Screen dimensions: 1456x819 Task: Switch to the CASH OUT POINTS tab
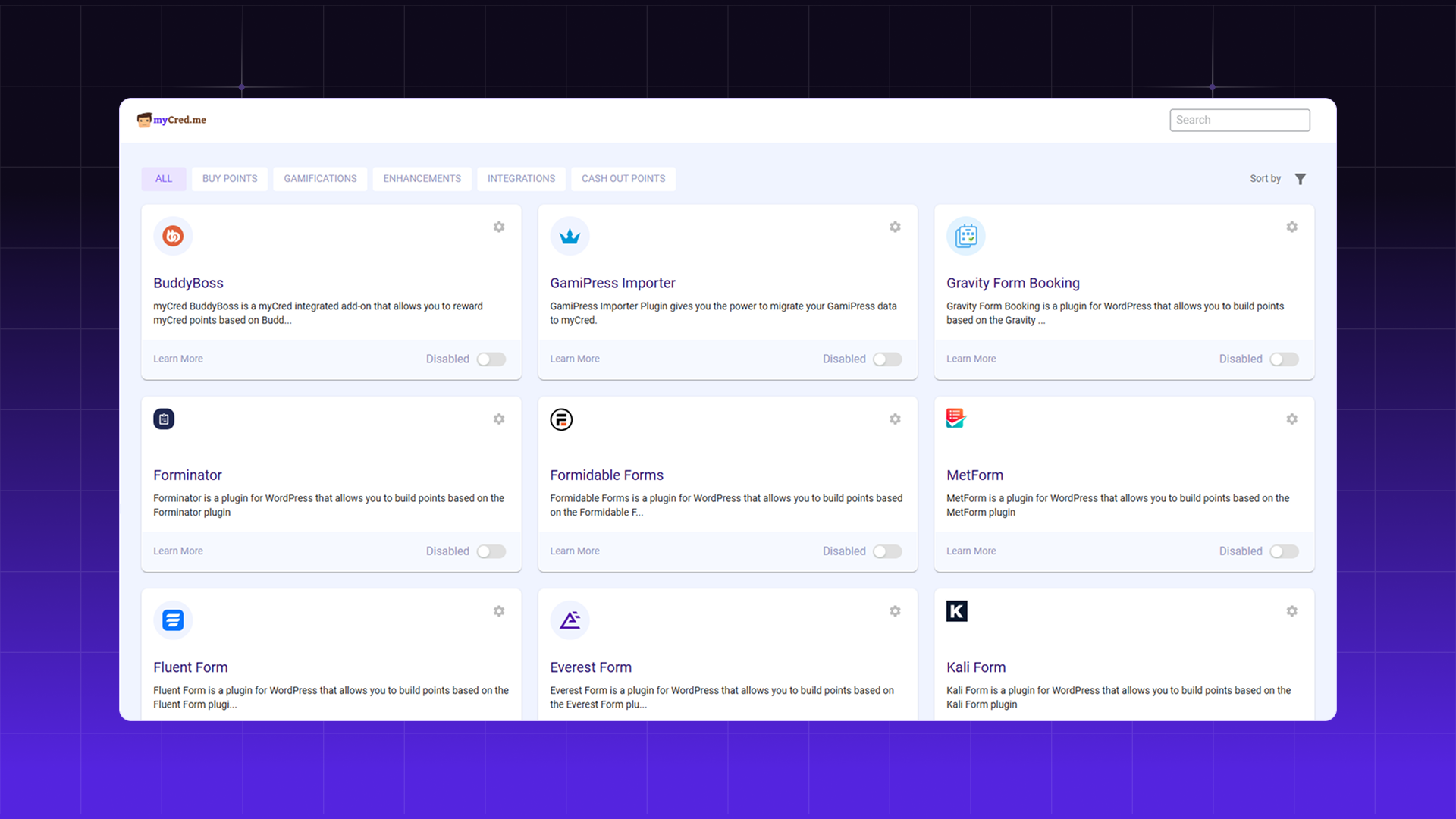(x=623, y=178)
